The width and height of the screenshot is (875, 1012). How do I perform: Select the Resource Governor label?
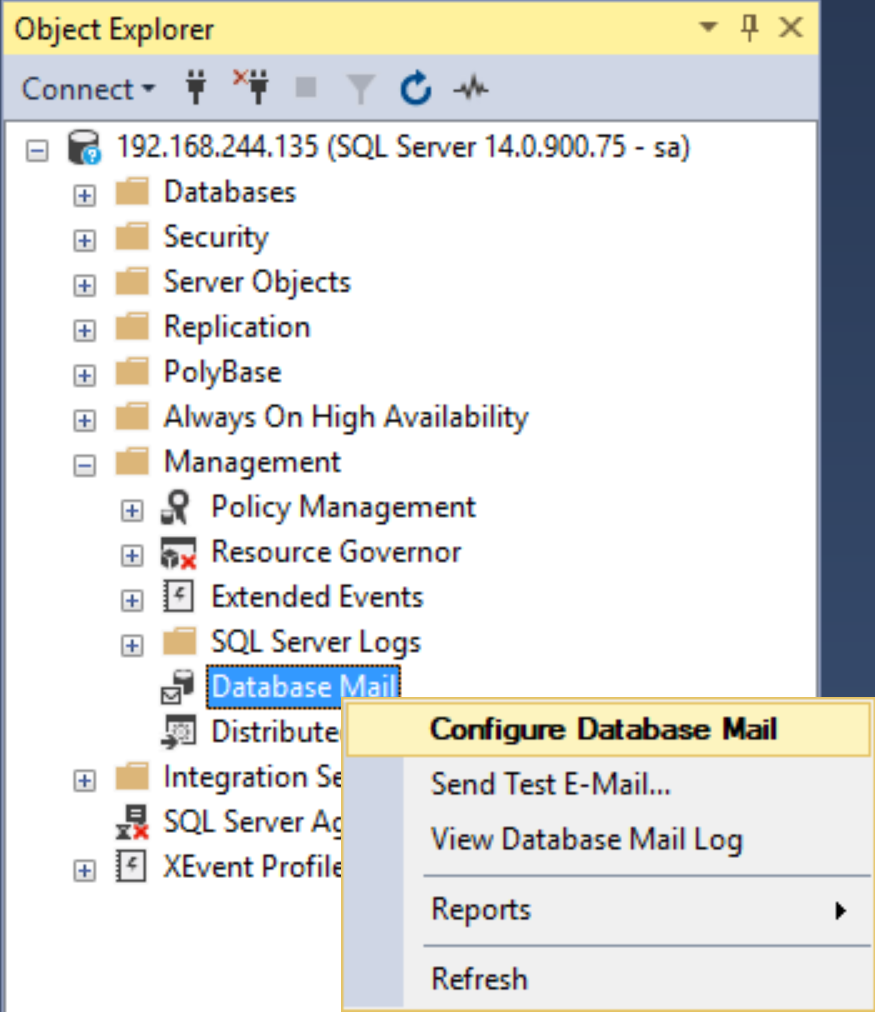coord(336,552)
